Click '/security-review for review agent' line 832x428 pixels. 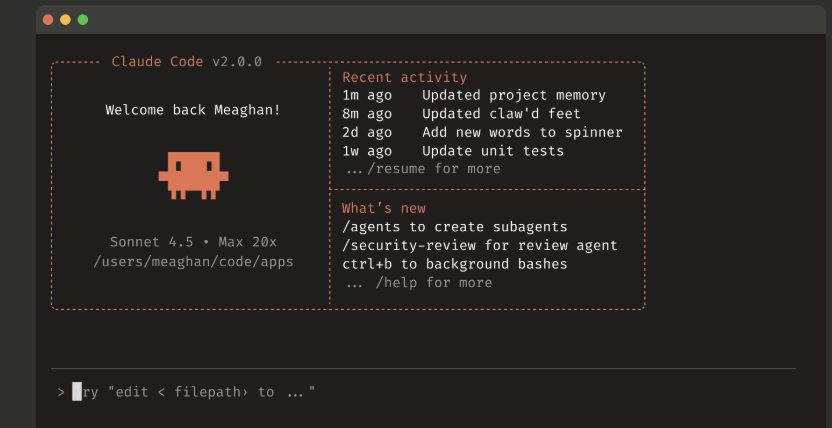point(480,246)
